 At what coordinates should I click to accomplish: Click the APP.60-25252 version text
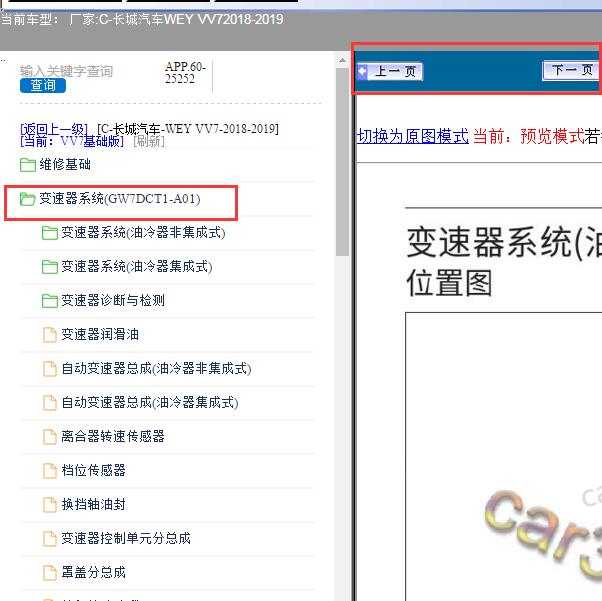185,73
